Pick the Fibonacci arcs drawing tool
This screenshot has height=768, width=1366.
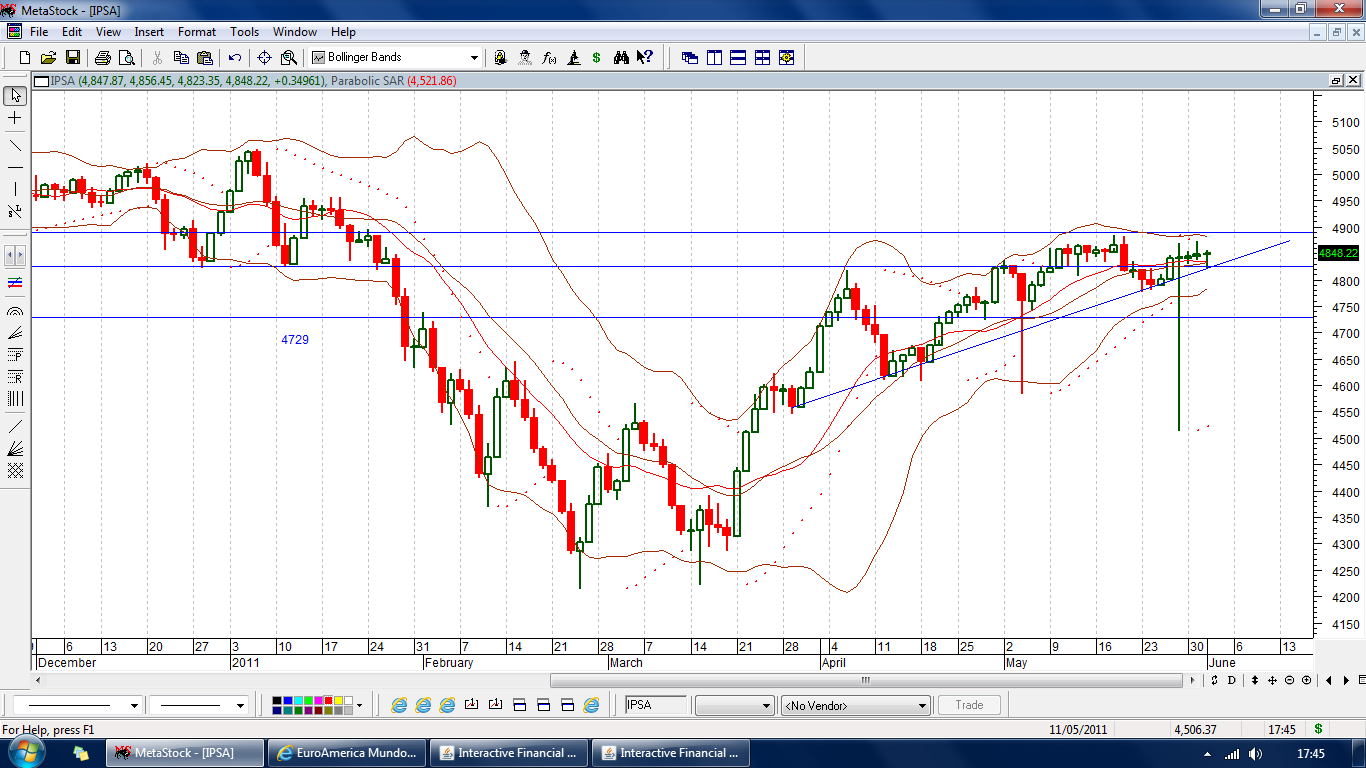click(15, 311)
